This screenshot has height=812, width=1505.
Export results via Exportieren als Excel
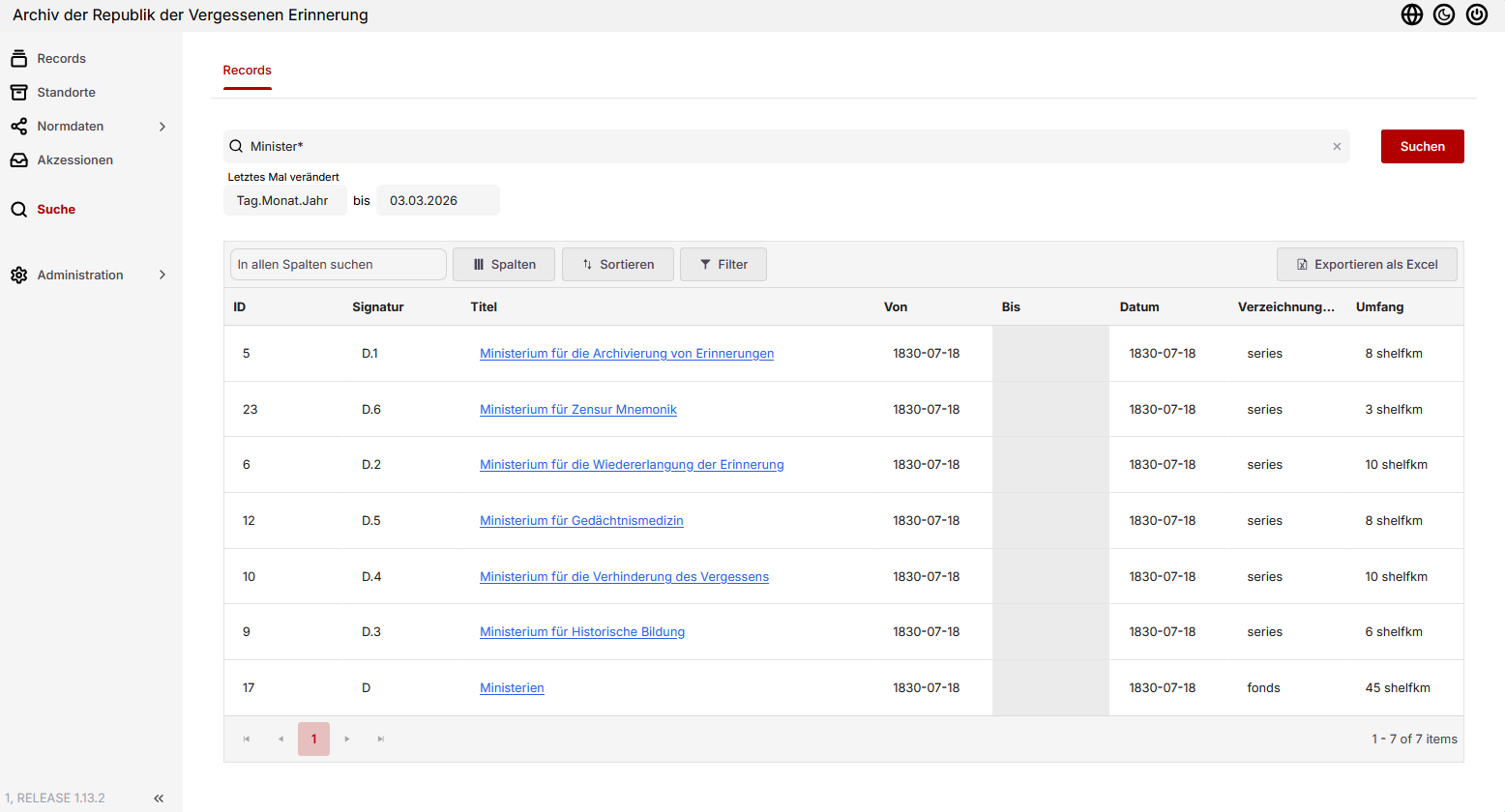[1367, 265]
